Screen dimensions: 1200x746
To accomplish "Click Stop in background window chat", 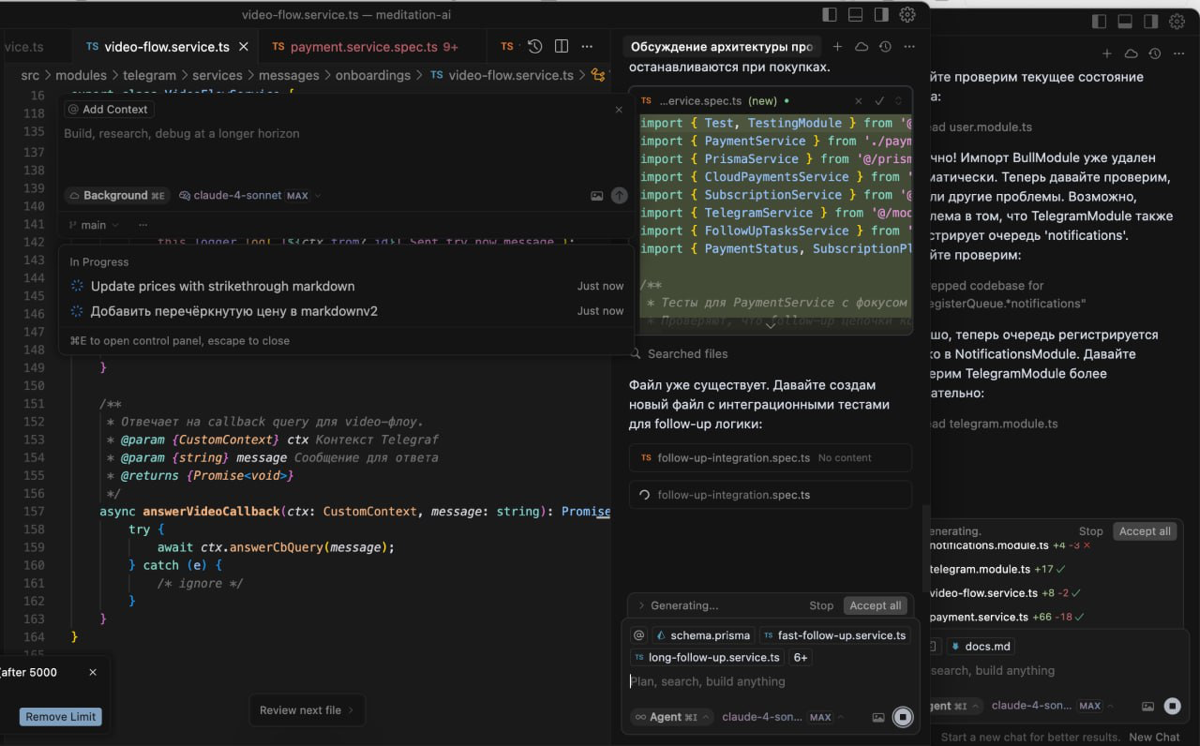I will click(x=1091, y=531).
